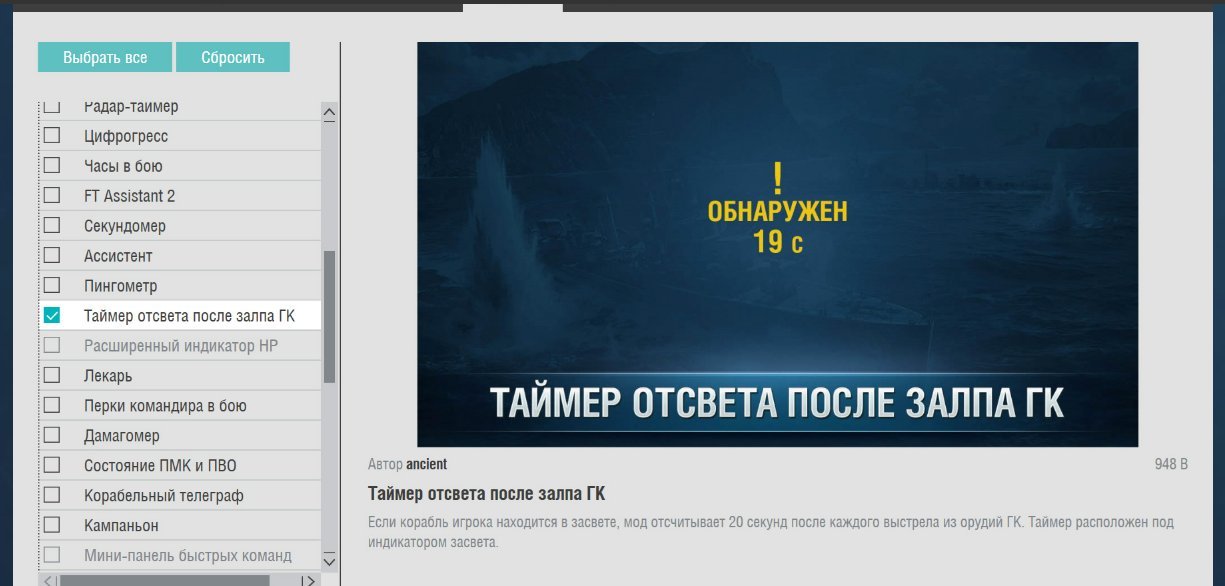Select 'Перки командира в бою' label
This screenshot has width=1225, height=586.
pyautogui.click(x=165, y=406)
